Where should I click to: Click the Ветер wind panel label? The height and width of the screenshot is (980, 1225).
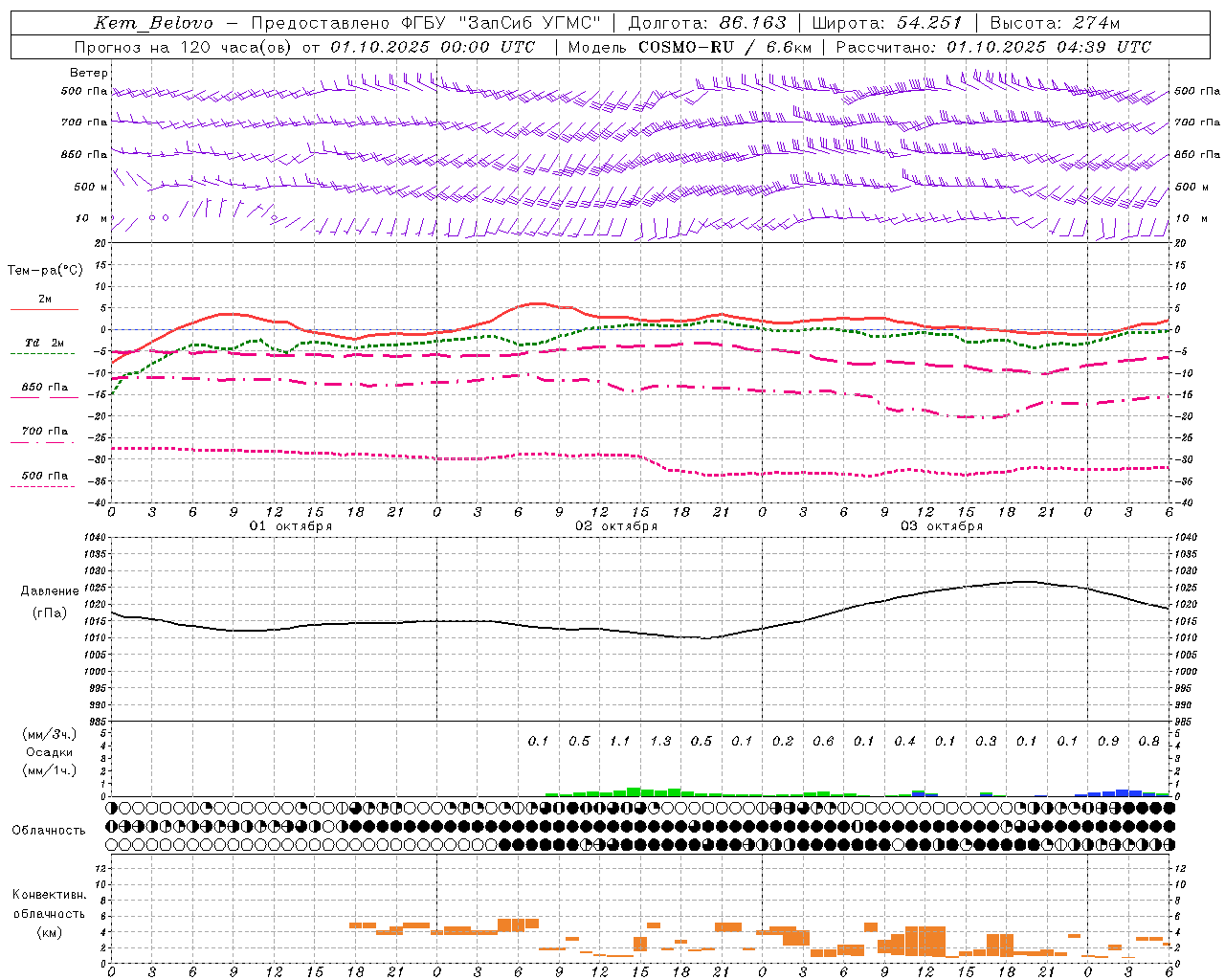point(89,73)
